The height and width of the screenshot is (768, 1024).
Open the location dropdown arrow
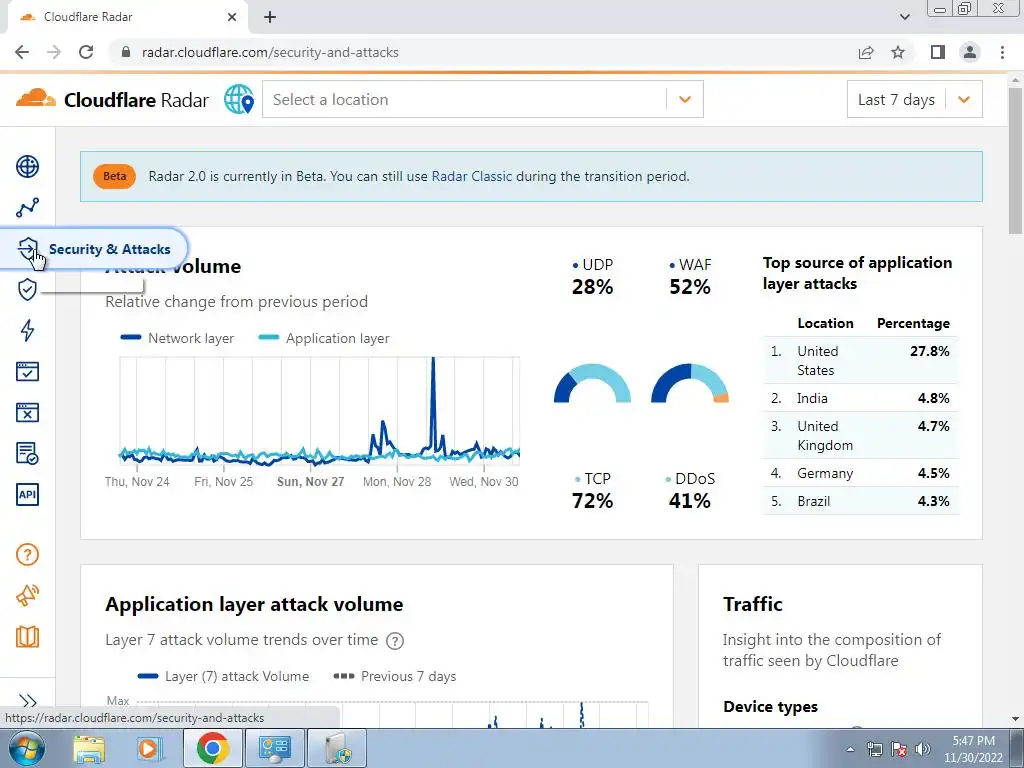tap(684, 99)
